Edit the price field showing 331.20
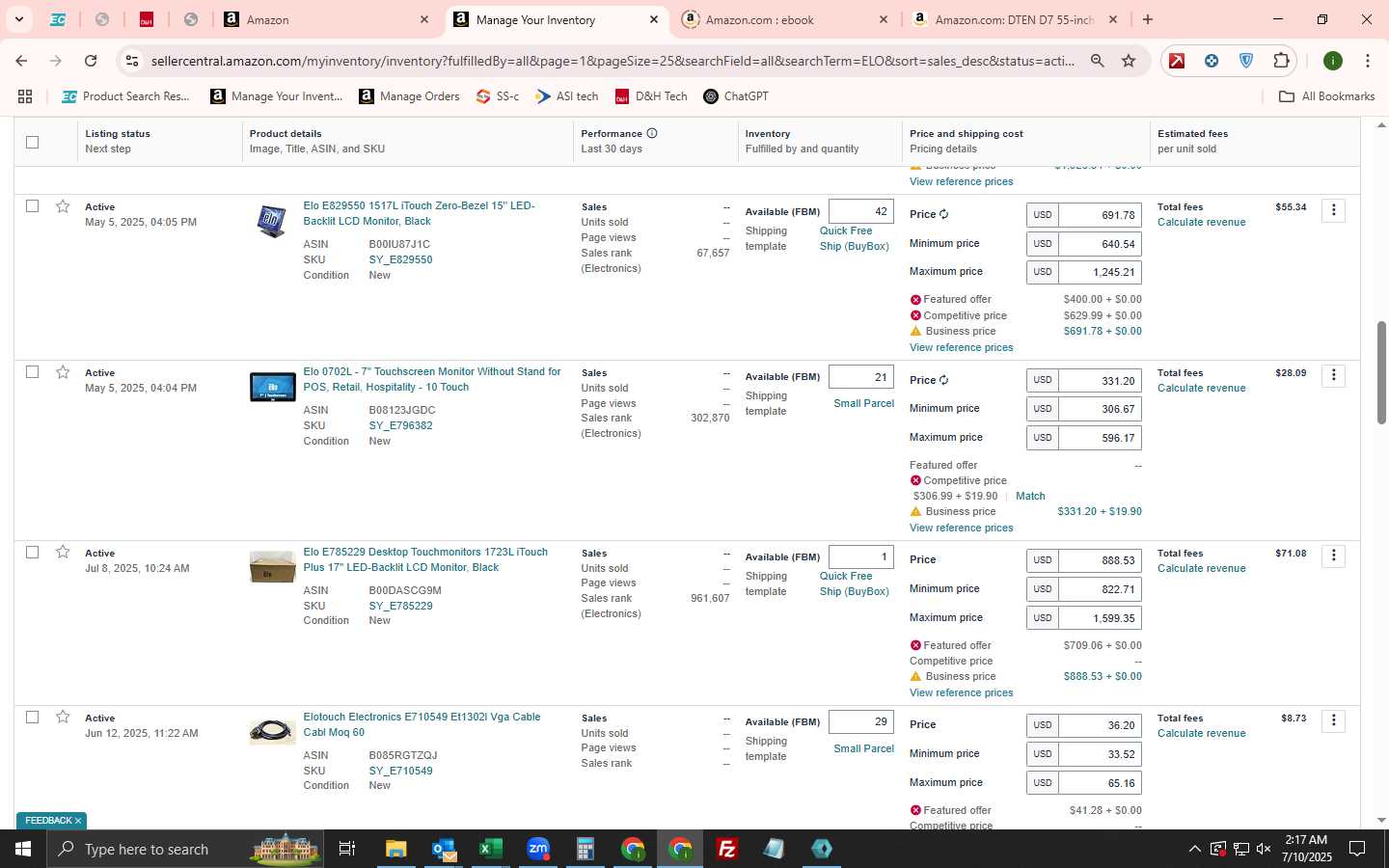Viewport: 1389px width, 868px height. tap(1100, 381)
